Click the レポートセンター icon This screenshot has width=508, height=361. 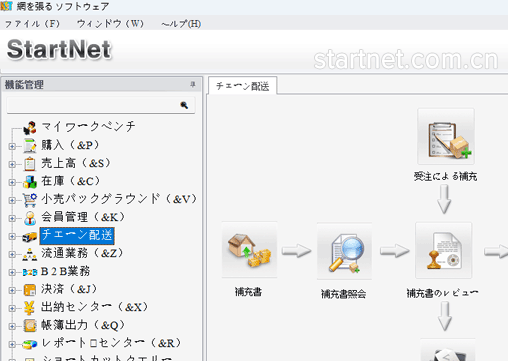30,344
